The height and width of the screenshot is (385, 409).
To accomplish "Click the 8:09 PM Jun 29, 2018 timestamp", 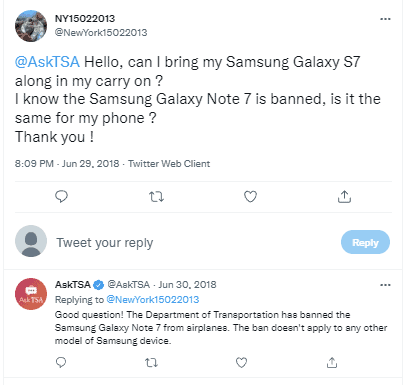I will click(x=67, y=164).
